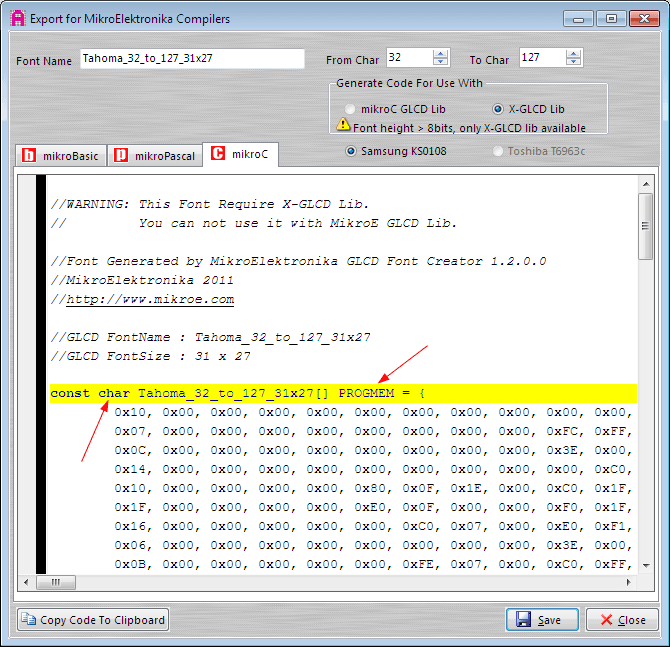Copy Code To Clipboard

[x=93, y=619]
